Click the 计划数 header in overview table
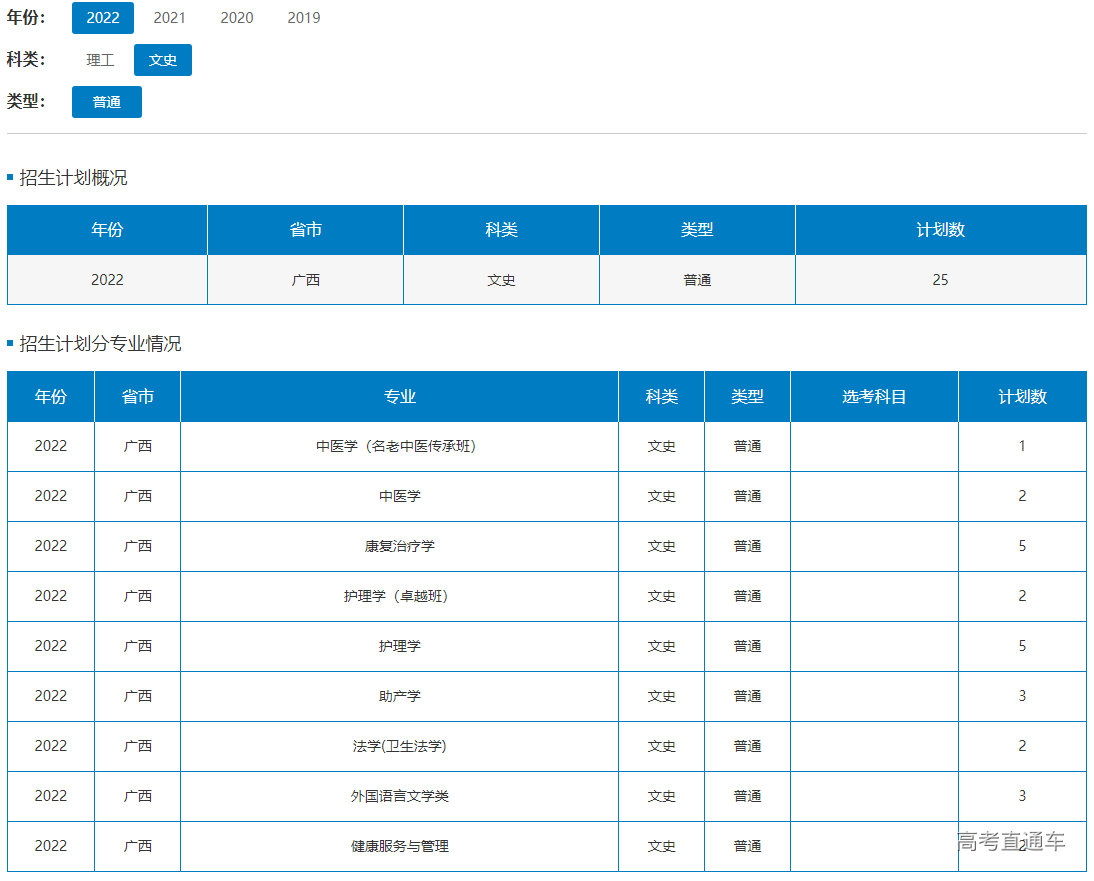 (940, 230)
